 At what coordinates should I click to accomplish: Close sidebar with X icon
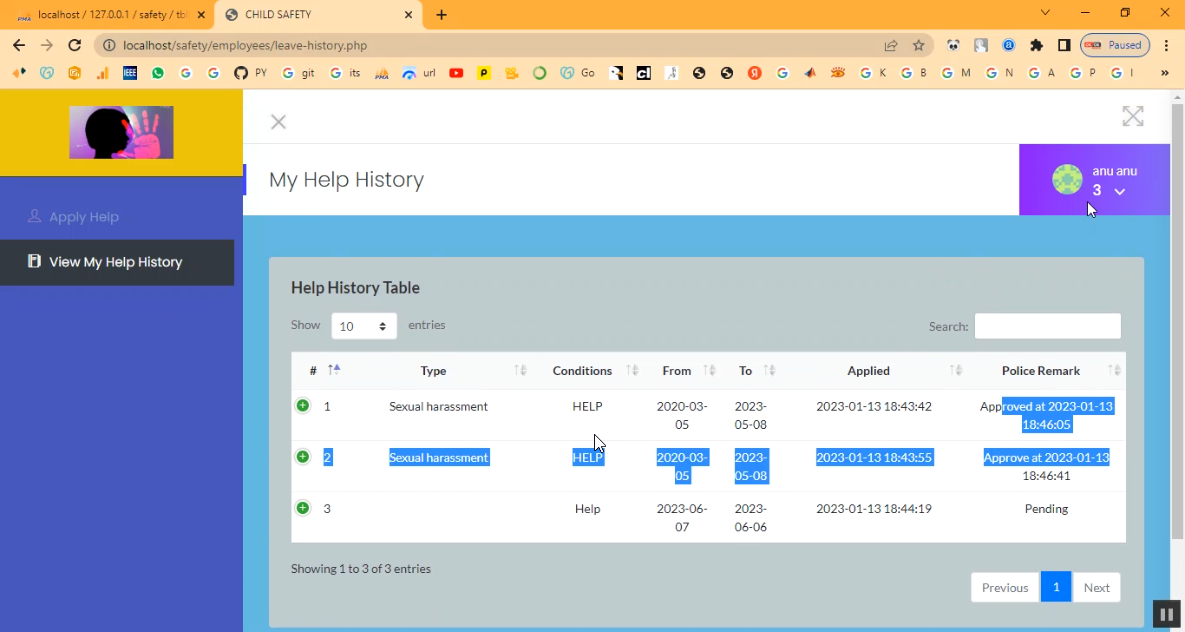(278, 122)
